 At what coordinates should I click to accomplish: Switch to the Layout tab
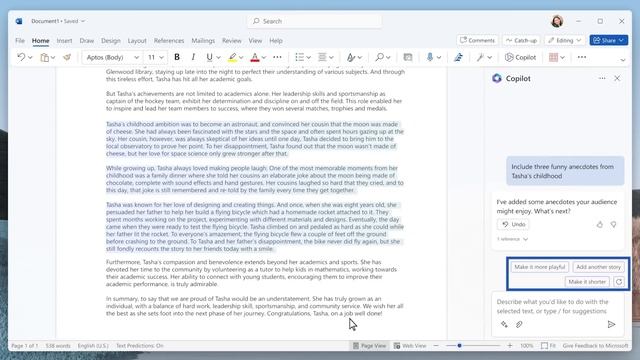coord(137,41)
